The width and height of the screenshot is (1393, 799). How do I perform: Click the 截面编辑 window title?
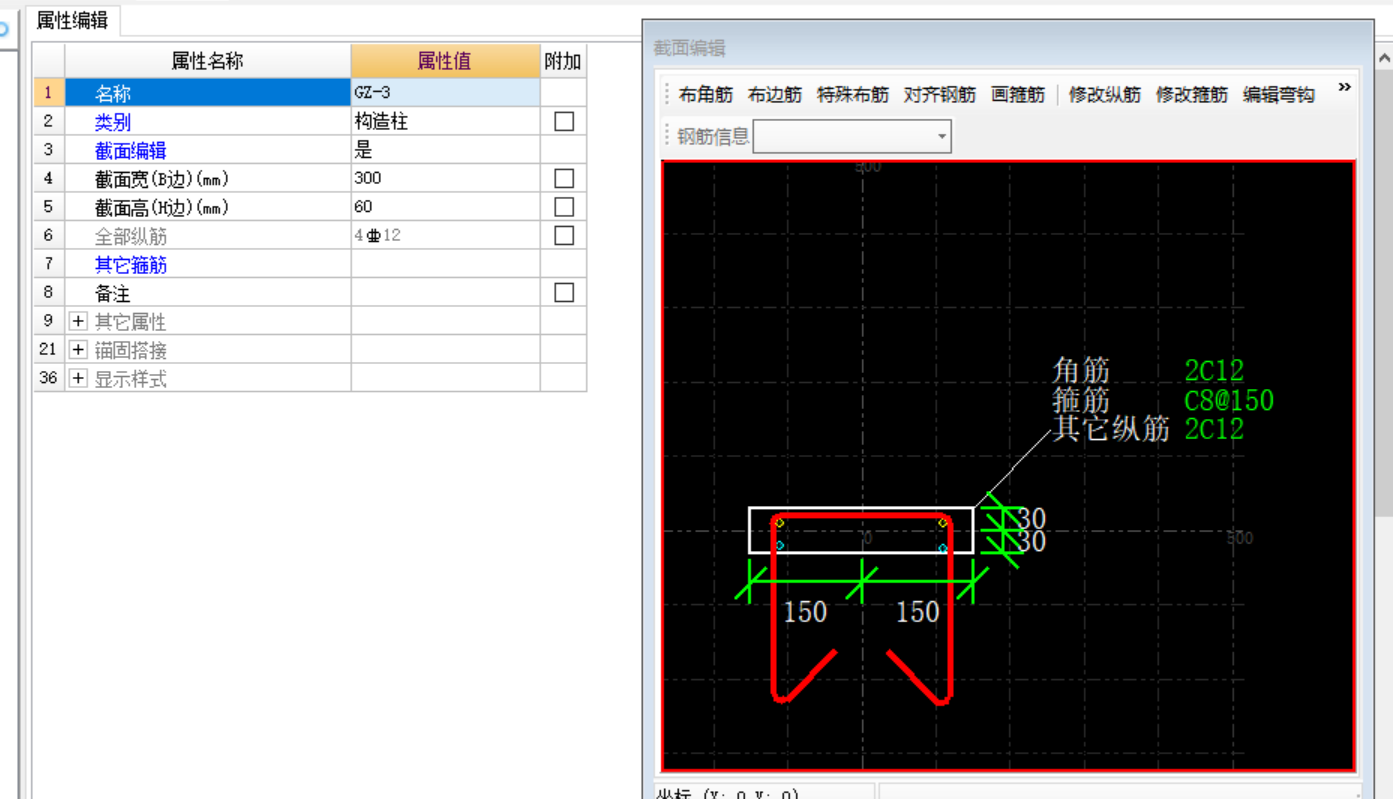tap(689, 48)
